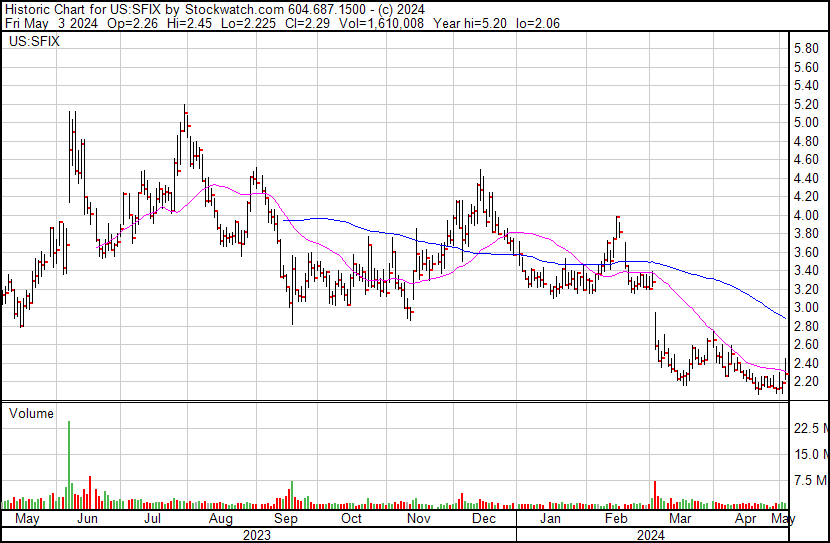Click the Volume panel label
The image size is (830, 543).
click(31, 412)
